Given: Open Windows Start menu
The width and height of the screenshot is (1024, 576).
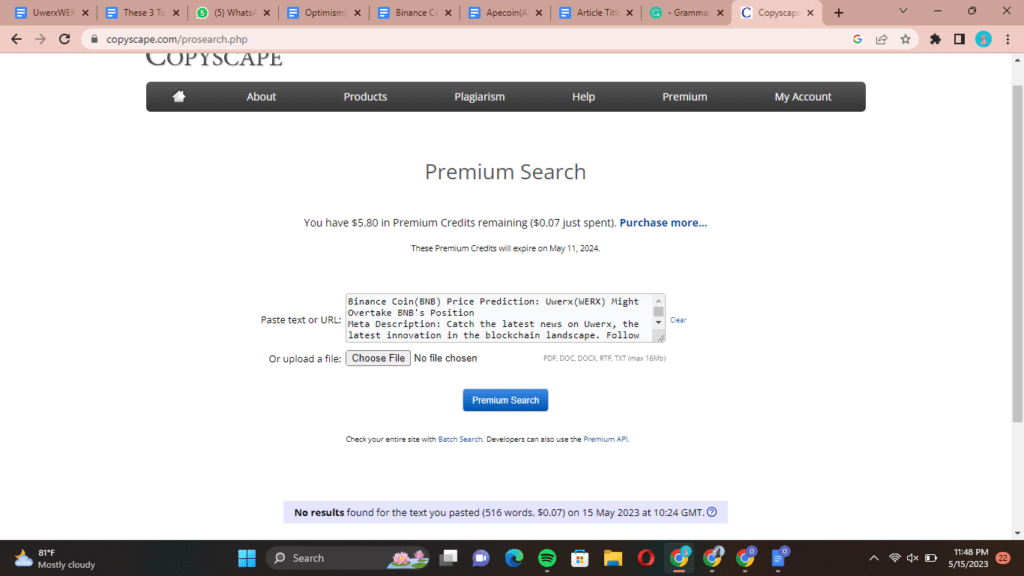Looking at the screenshot, I should click(247, 558).
